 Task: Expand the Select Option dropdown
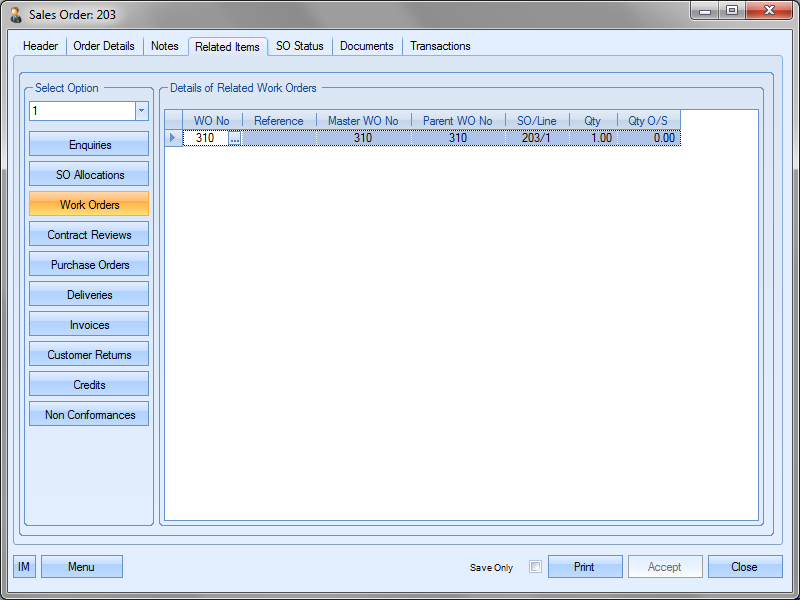pyautogui.click(x=141, y=111)
